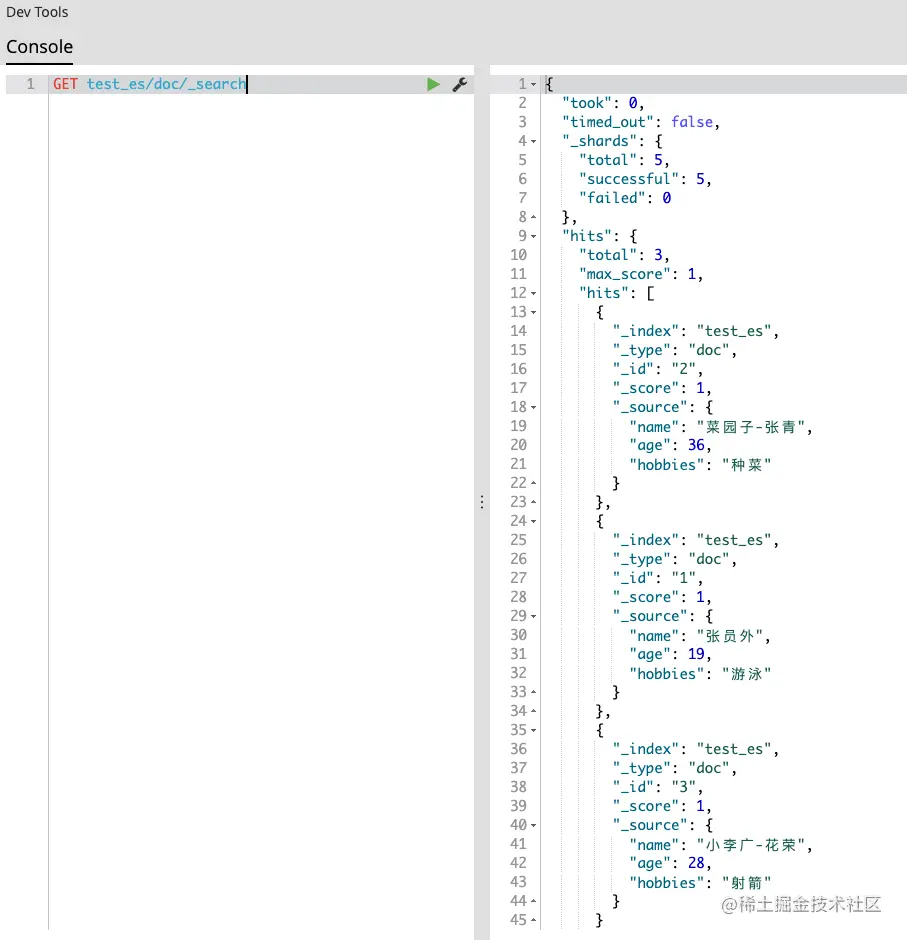Select the hobbies "游泳" value
This screenshot has width=907, height=940.
746,674
